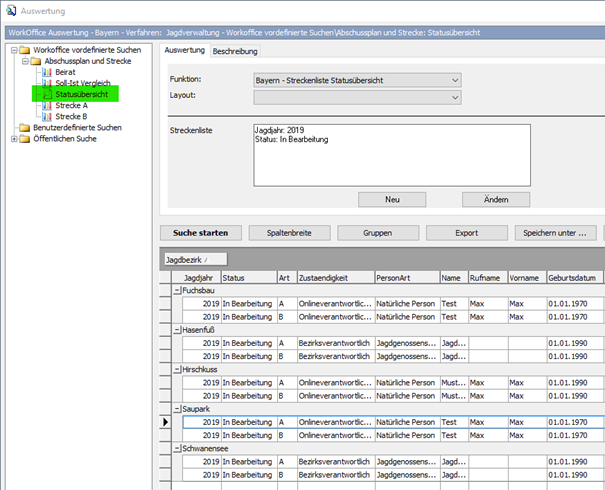Click the Öffentlichen Suche folder icon

tap(25, 139)
